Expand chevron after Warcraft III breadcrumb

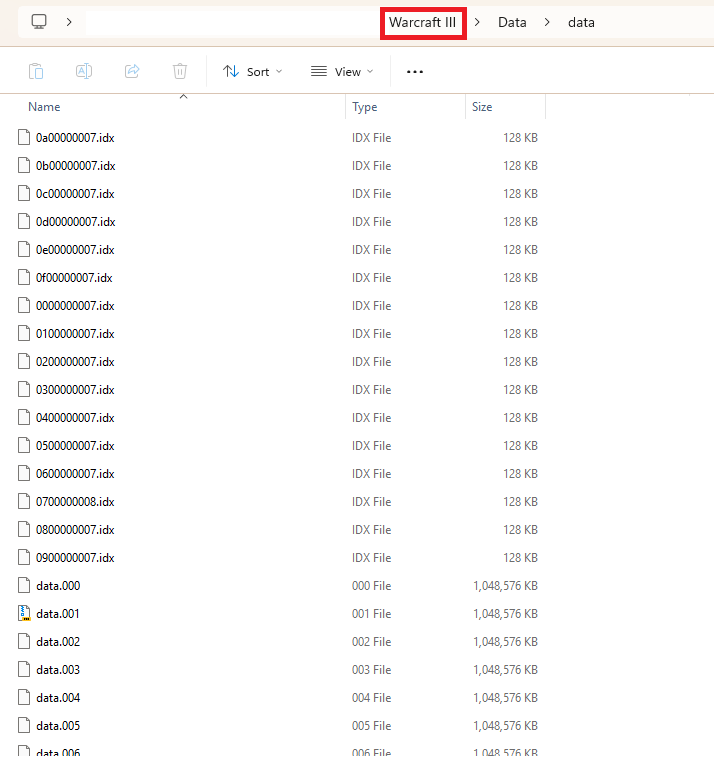pyautogui.click(x=477, y=22)
